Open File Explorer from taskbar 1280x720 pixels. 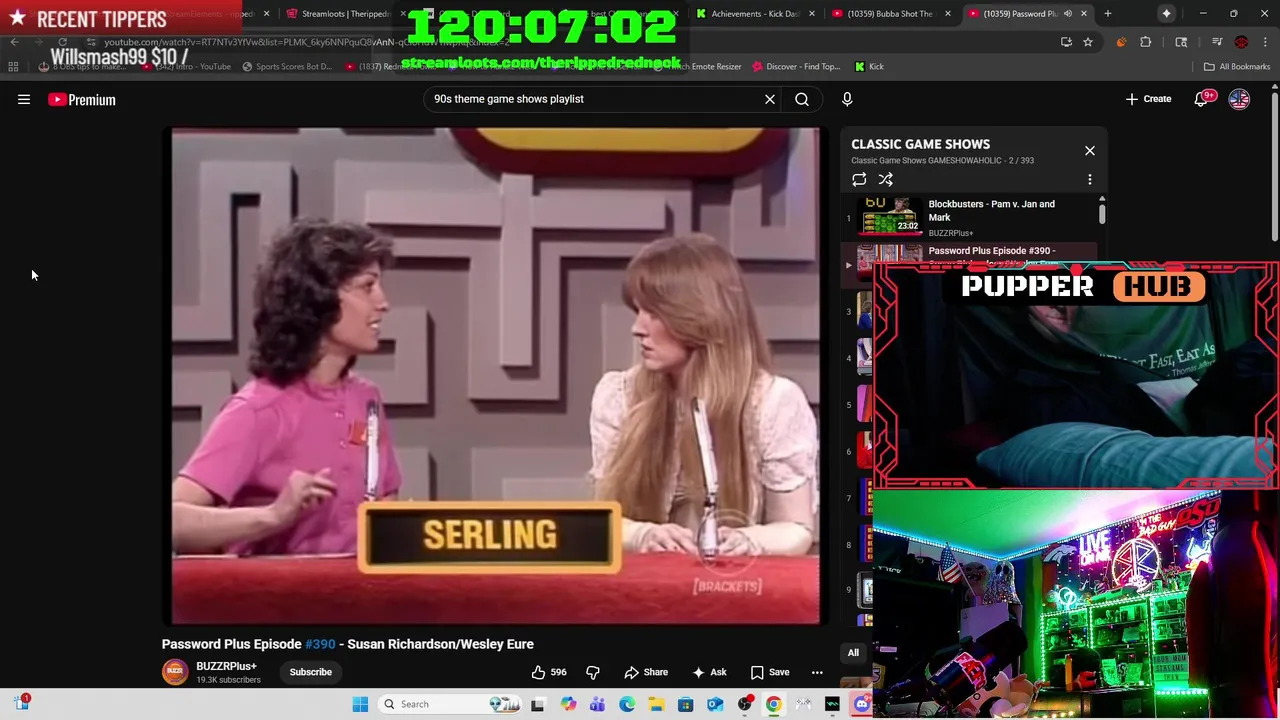tap(656, 704)
